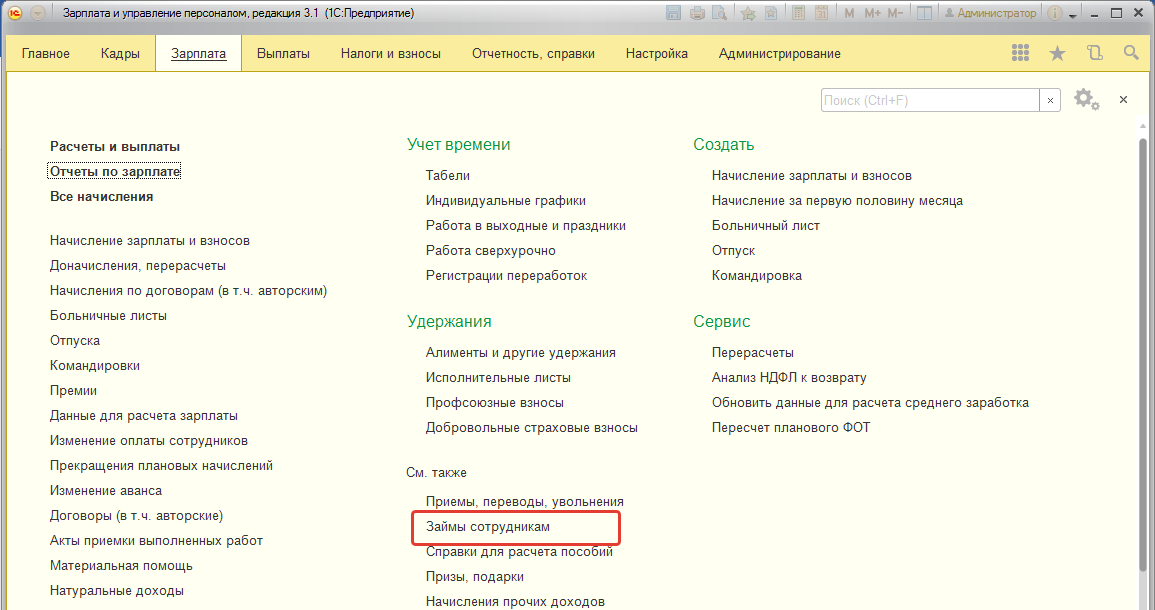The height and width of the screenshot is (610, 1155).
Task: Click the search magnifier in section bar
Action: coord(1131,53)
